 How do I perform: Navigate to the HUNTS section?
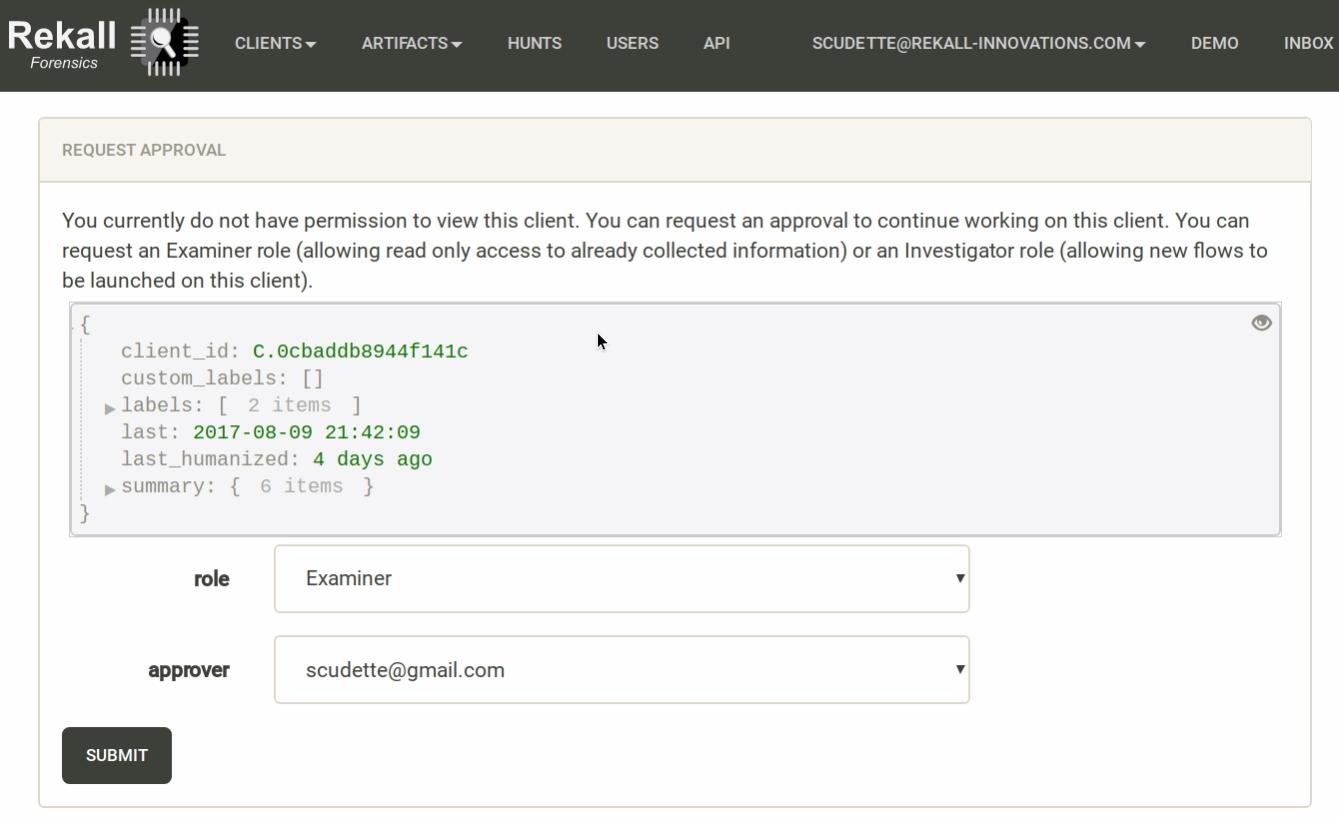click(534, 43)
